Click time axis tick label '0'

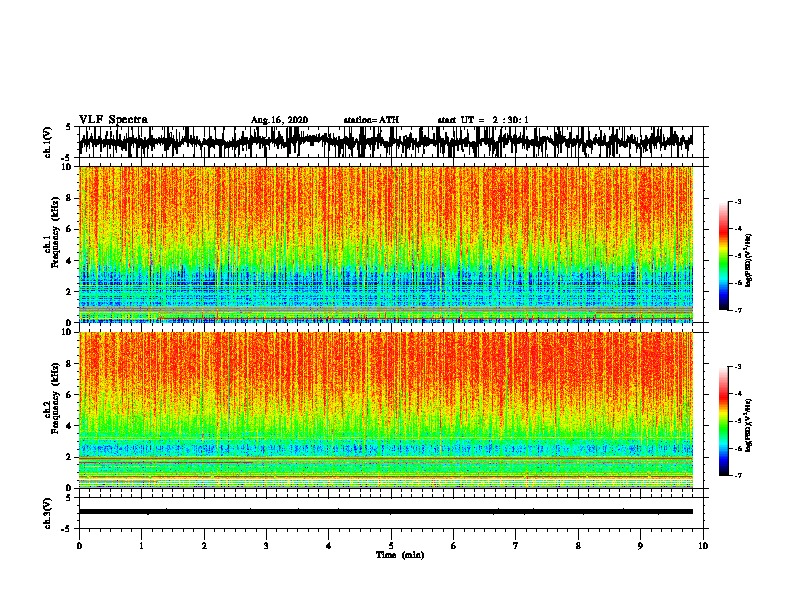click(x=79, y=545)
